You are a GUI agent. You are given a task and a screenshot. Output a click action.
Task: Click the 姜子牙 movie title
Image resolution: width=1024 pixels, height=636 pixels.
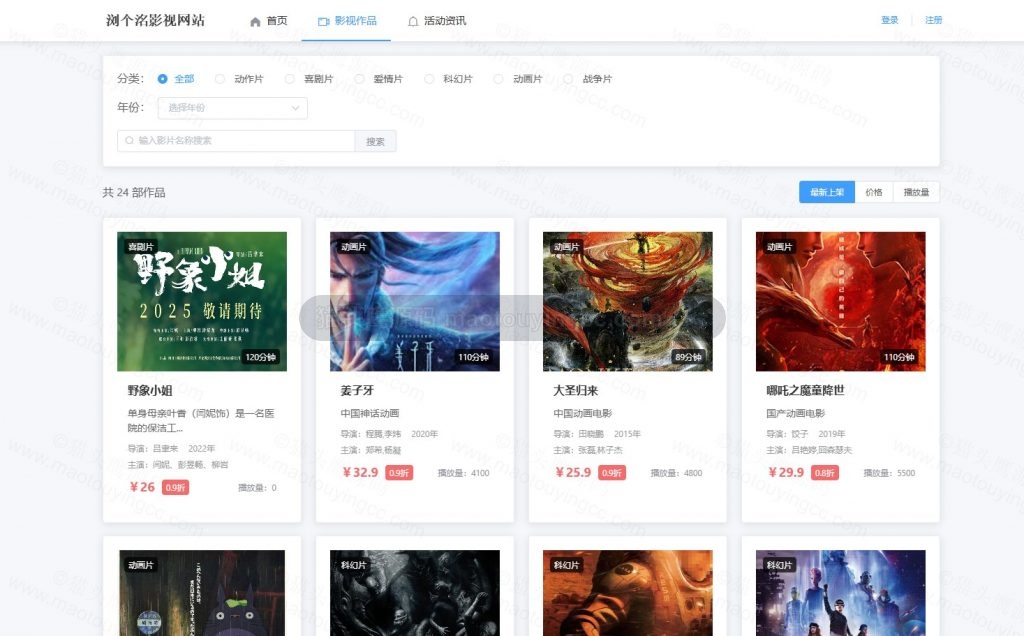(x=357, y=390)
